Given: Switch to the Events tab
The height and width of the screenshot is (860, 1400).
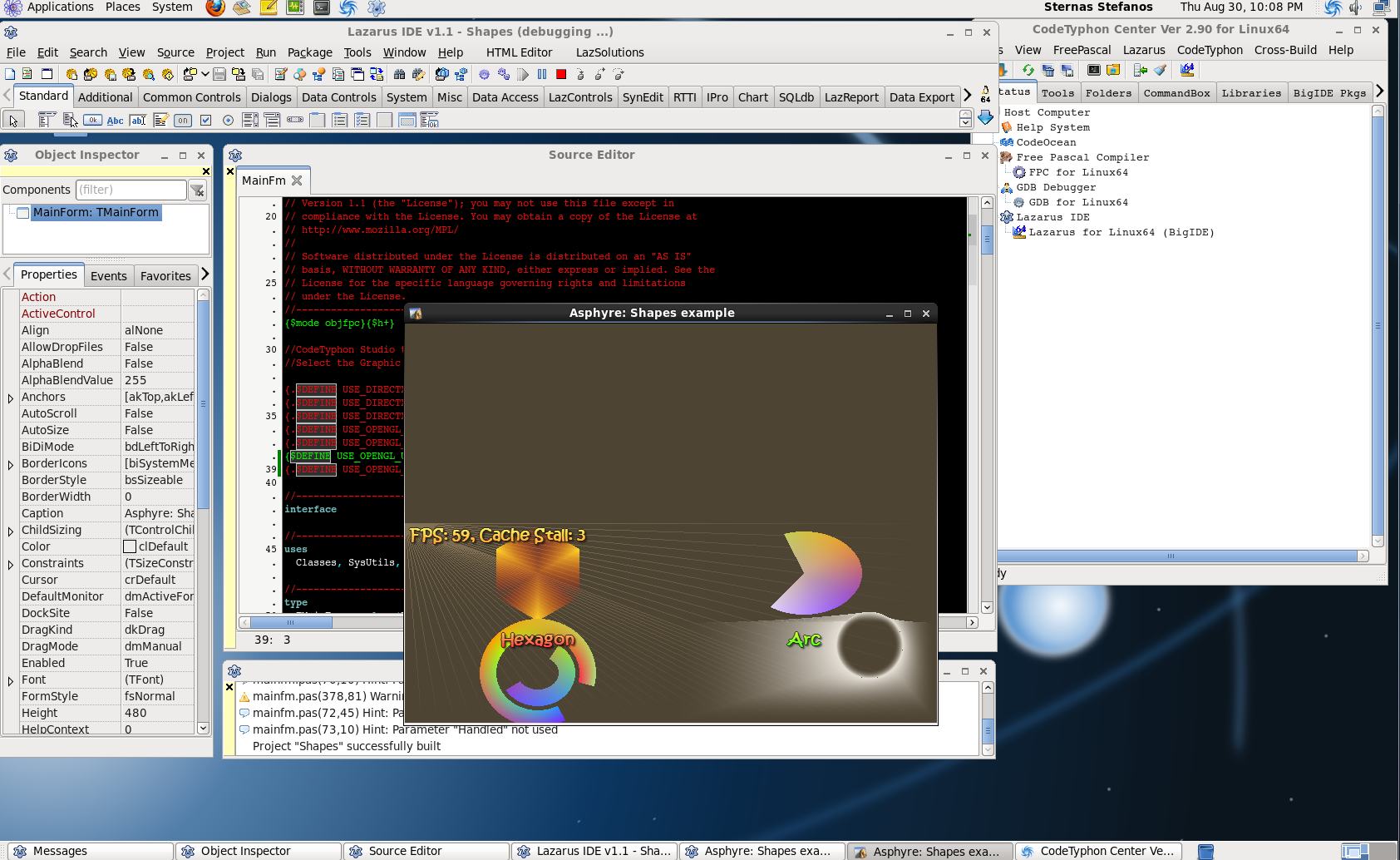Looking at the screenshot, I should [109, 276].
